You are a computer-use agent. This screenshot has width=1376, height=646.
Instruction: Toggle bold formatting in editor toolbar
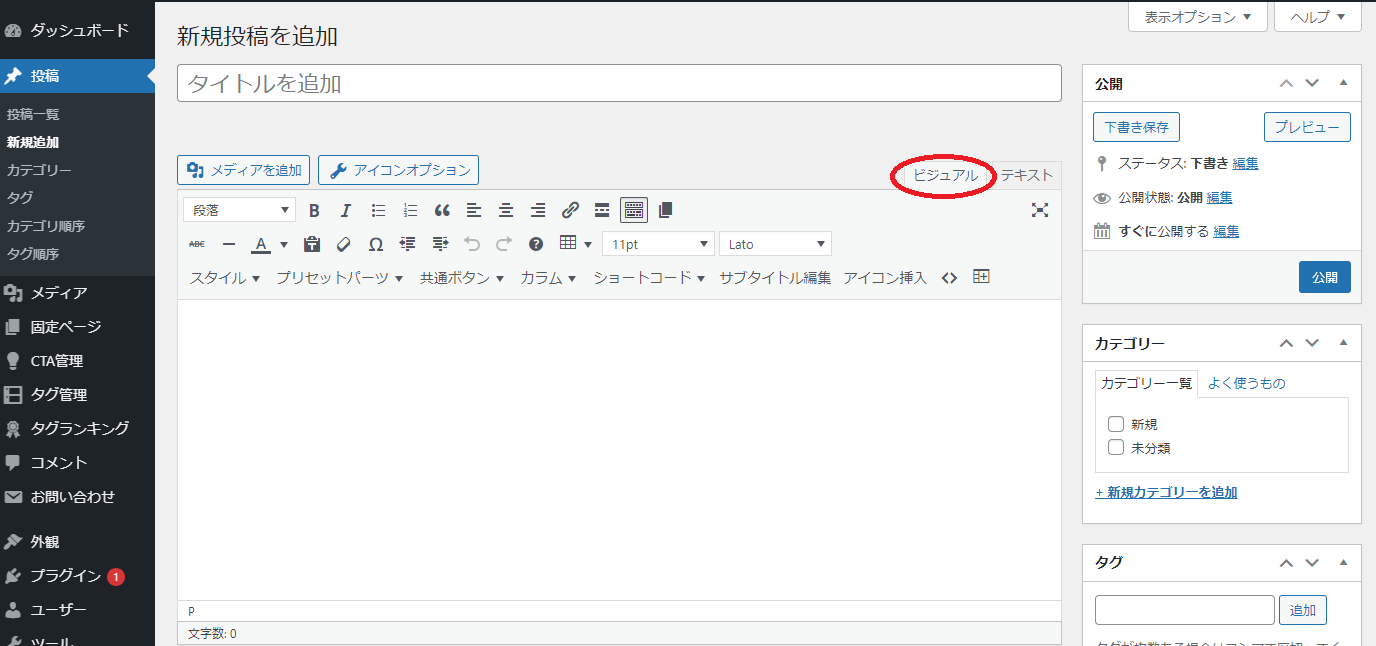(x=314, y=210)
